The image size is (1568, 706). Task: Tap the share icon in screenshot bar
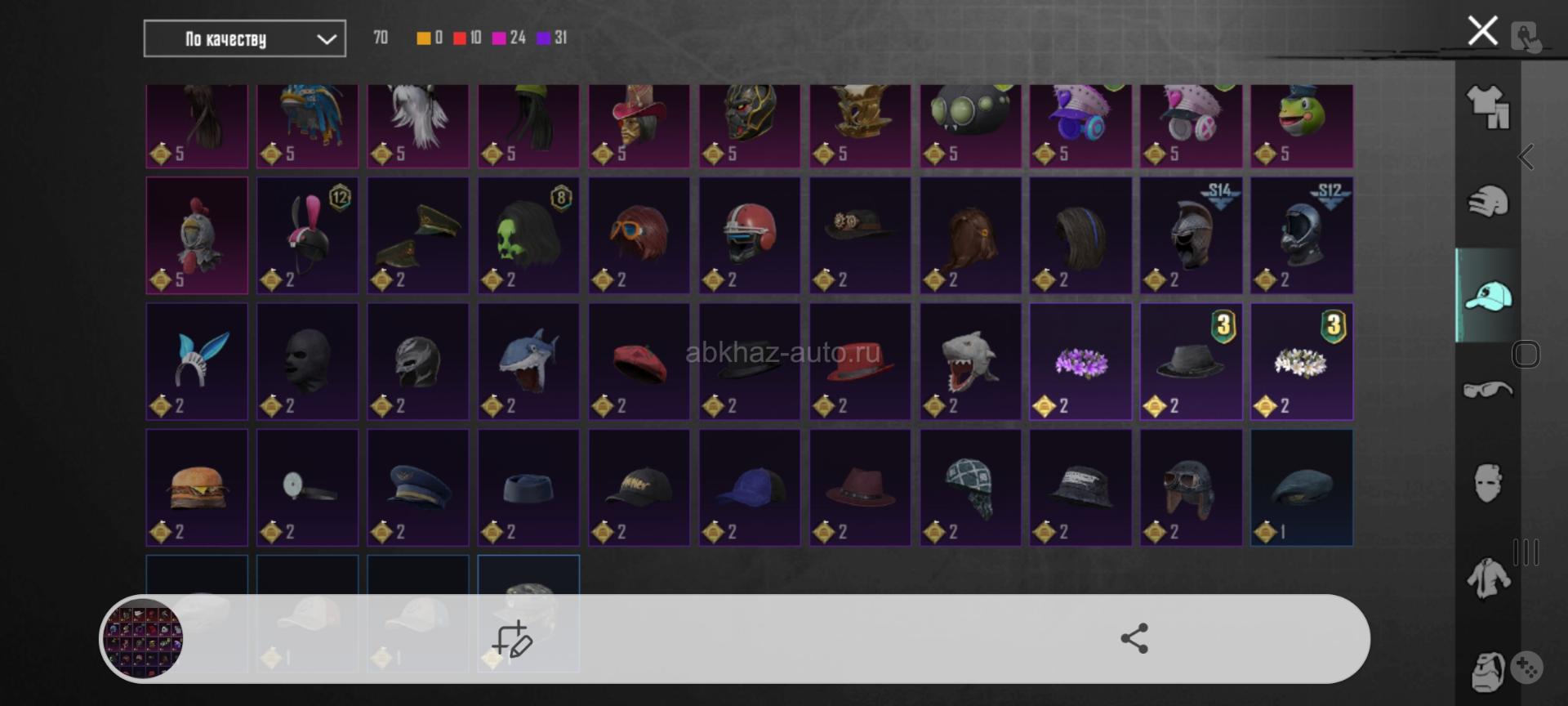(1134, 638)
